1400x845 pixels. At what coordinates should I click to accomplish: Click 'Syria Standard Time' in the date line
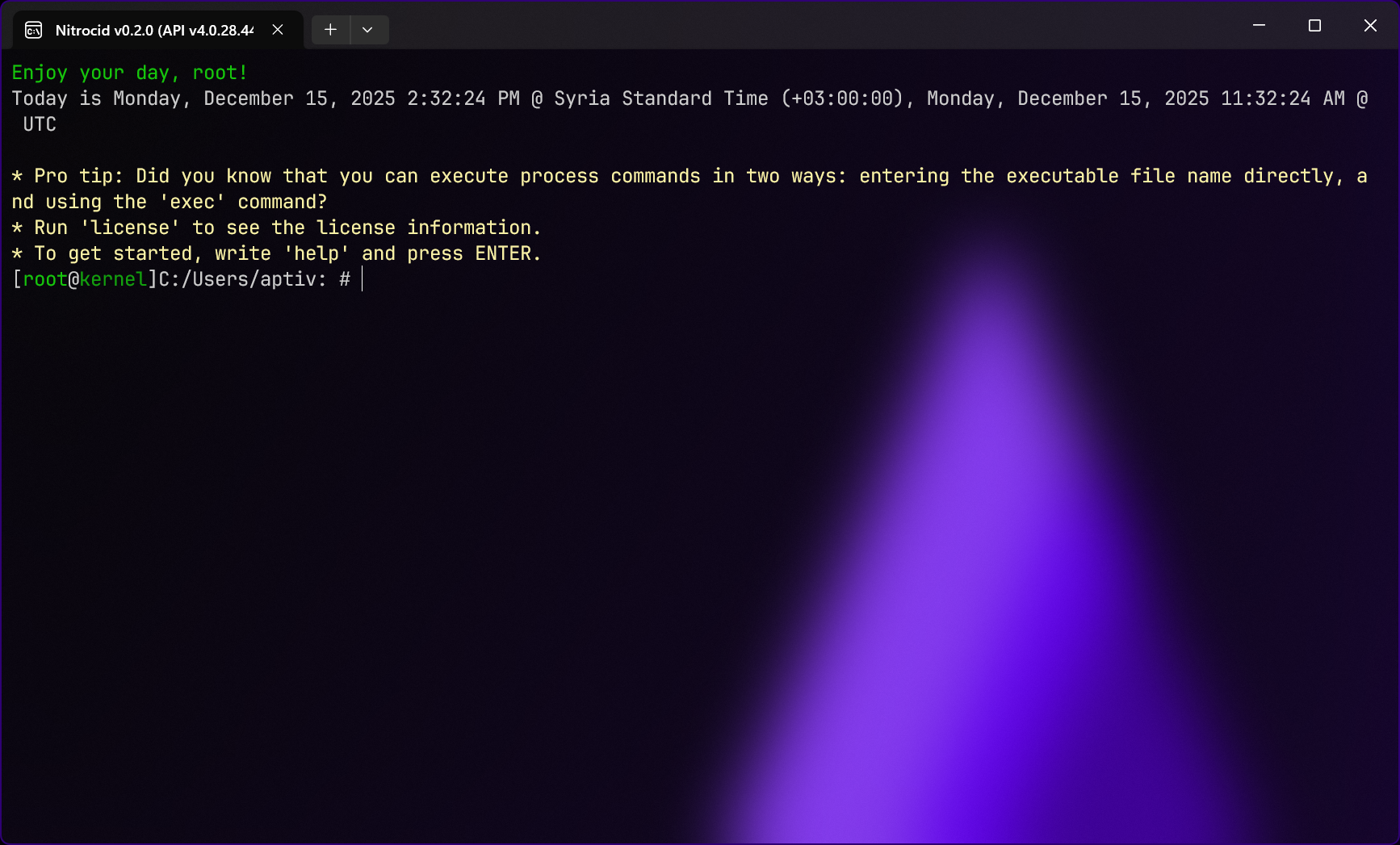pos(660,98)
